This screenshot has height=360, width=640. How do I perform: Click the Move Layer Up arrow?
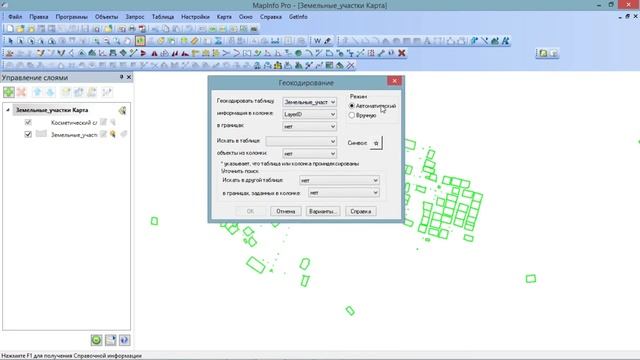(x=37, y=92)
